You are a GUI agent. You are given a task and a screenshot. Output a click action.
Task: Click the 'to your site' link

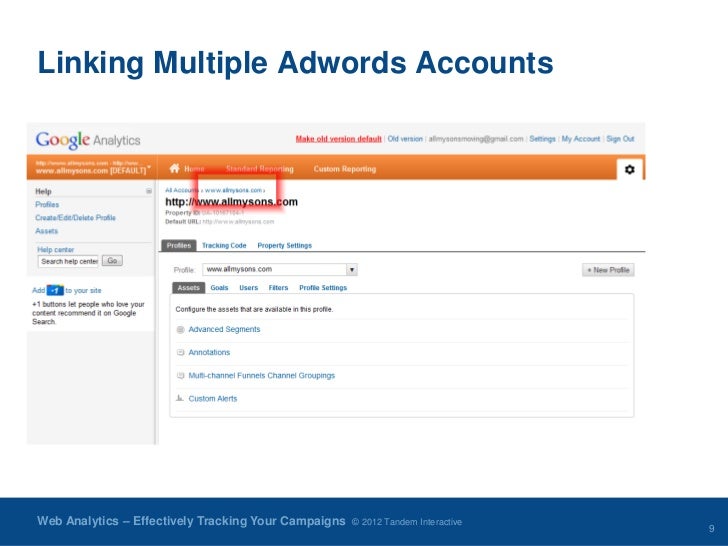83,291
